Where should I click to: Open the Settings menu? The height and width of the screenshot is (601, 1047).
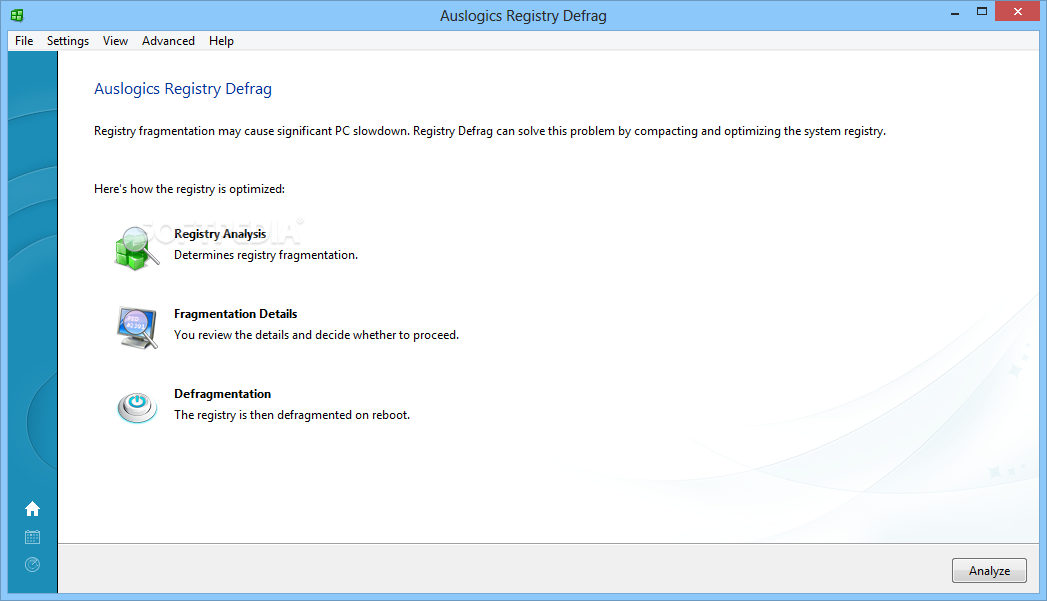tap(67, 41)
